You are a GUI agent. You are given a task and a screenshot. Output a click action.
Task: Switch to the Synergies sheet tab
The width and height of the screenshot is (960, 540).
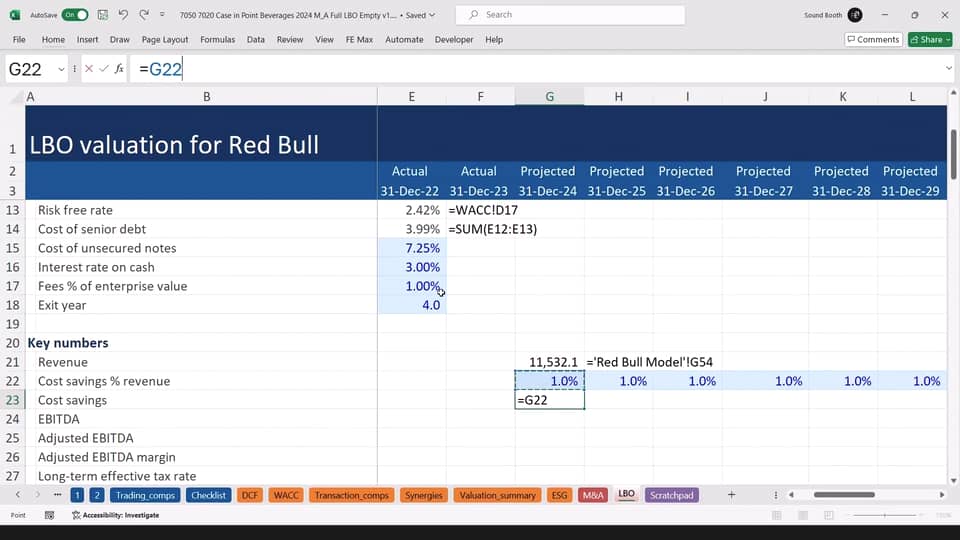click(424, 495)
